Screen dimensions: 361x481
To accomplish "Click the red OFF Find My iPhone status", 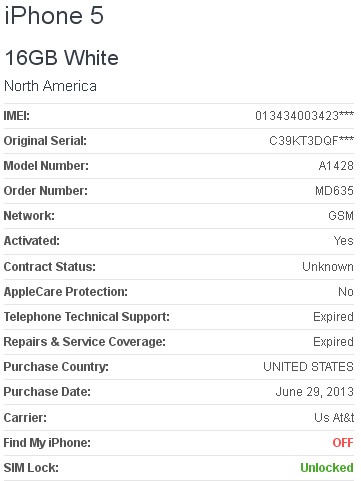I will [343, 443].
